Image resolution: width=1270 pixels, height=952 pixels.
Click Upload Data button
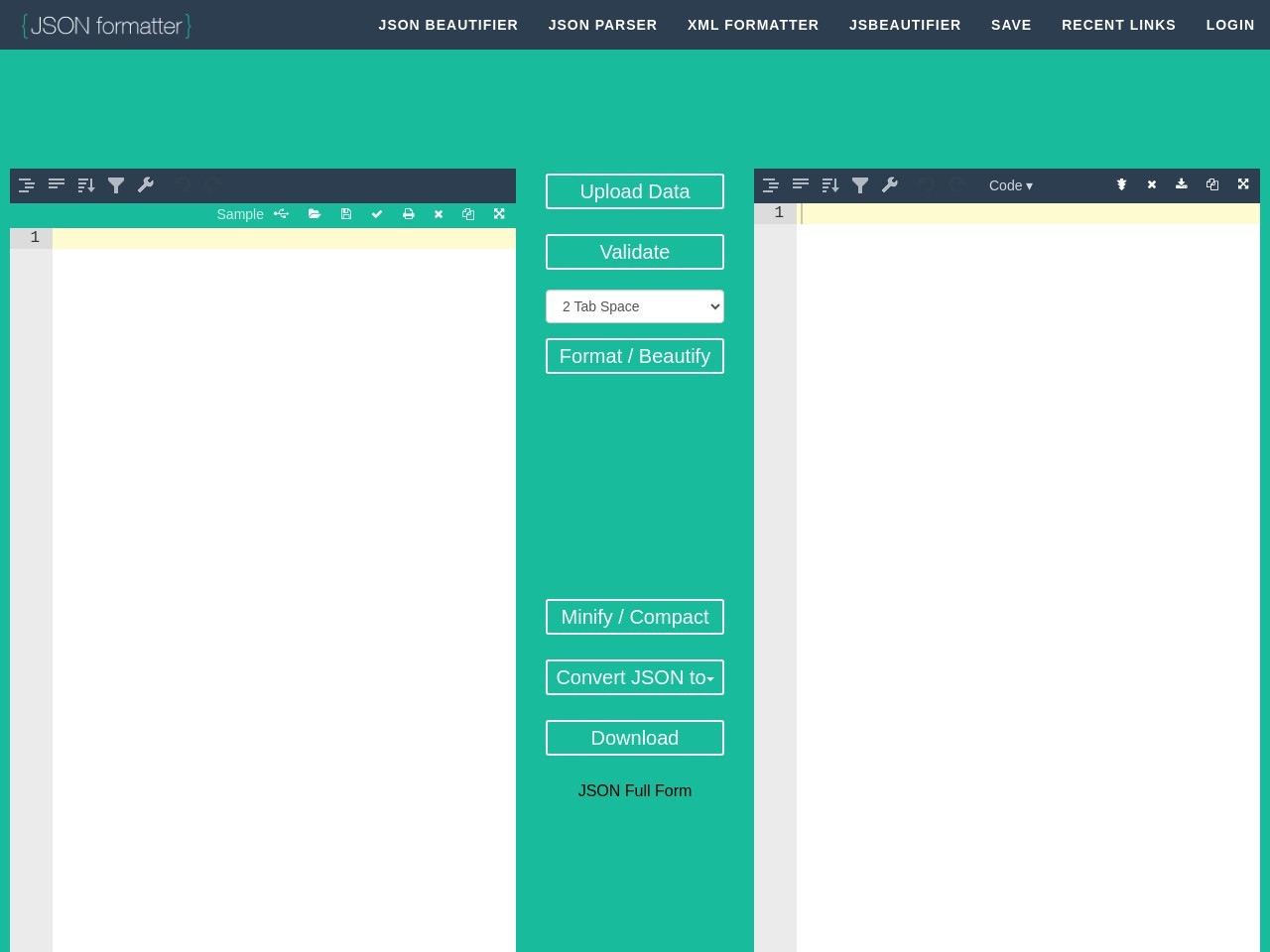635,191
